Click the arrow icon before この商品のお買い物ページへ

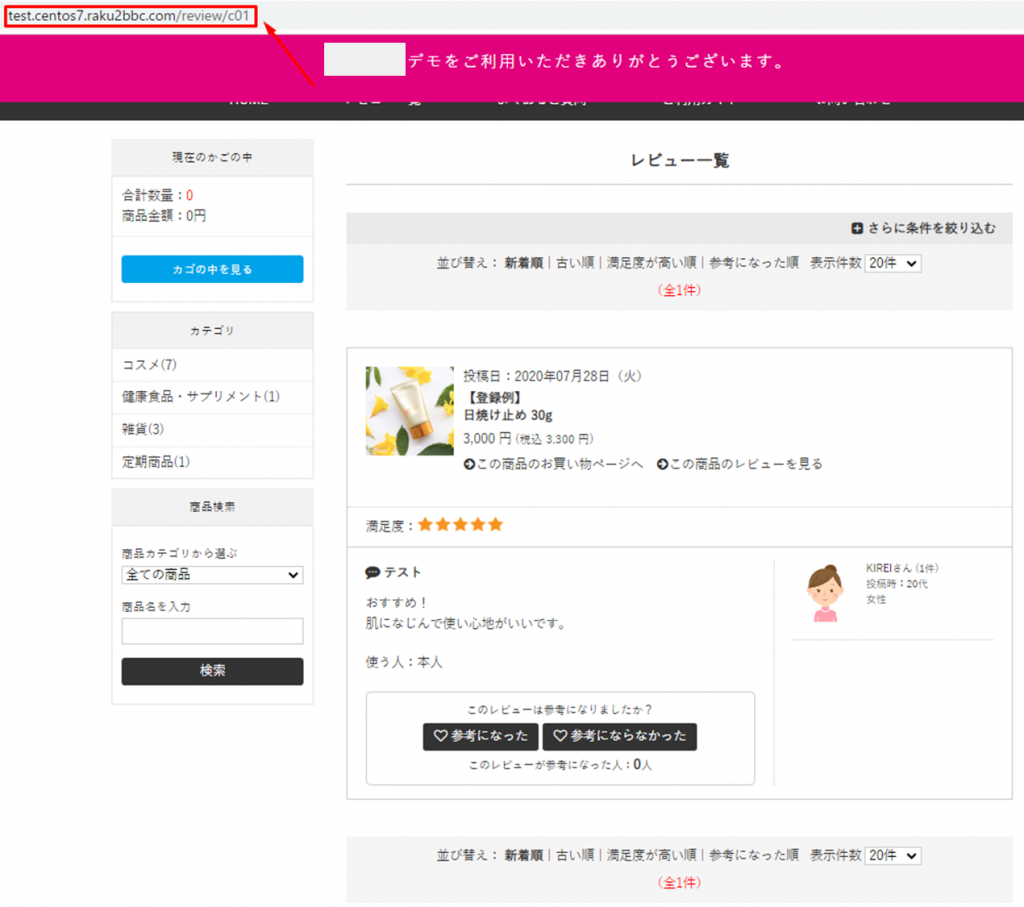[x=470, y=464]
